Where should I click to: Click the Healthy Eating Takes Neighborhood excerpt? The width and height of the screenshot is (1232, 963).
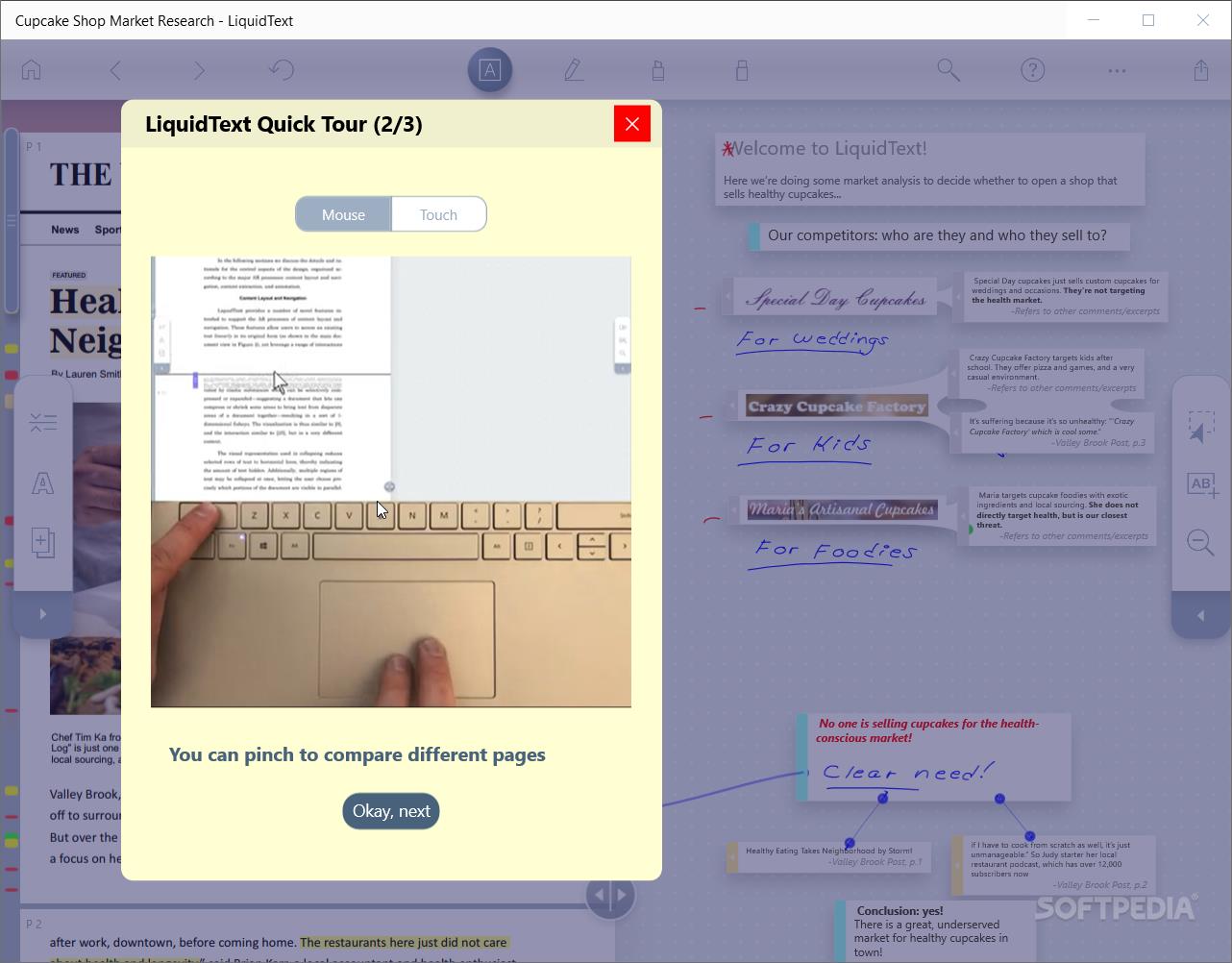pyautogui.click(x=829, y=856)
